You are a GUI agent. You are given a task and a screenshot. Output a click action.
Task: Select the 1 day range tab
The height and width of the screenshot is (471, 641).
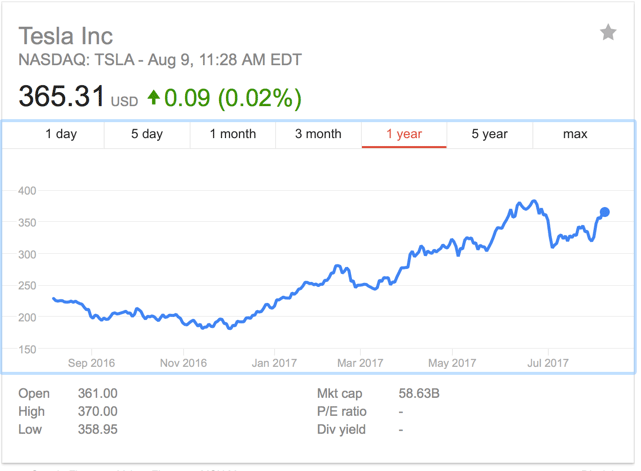pos(61,134)
